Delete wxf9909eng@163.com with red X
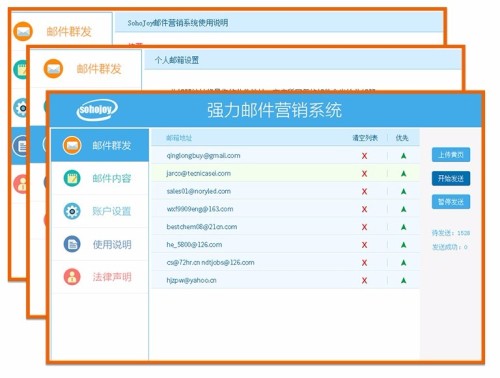 pos(364,209)
